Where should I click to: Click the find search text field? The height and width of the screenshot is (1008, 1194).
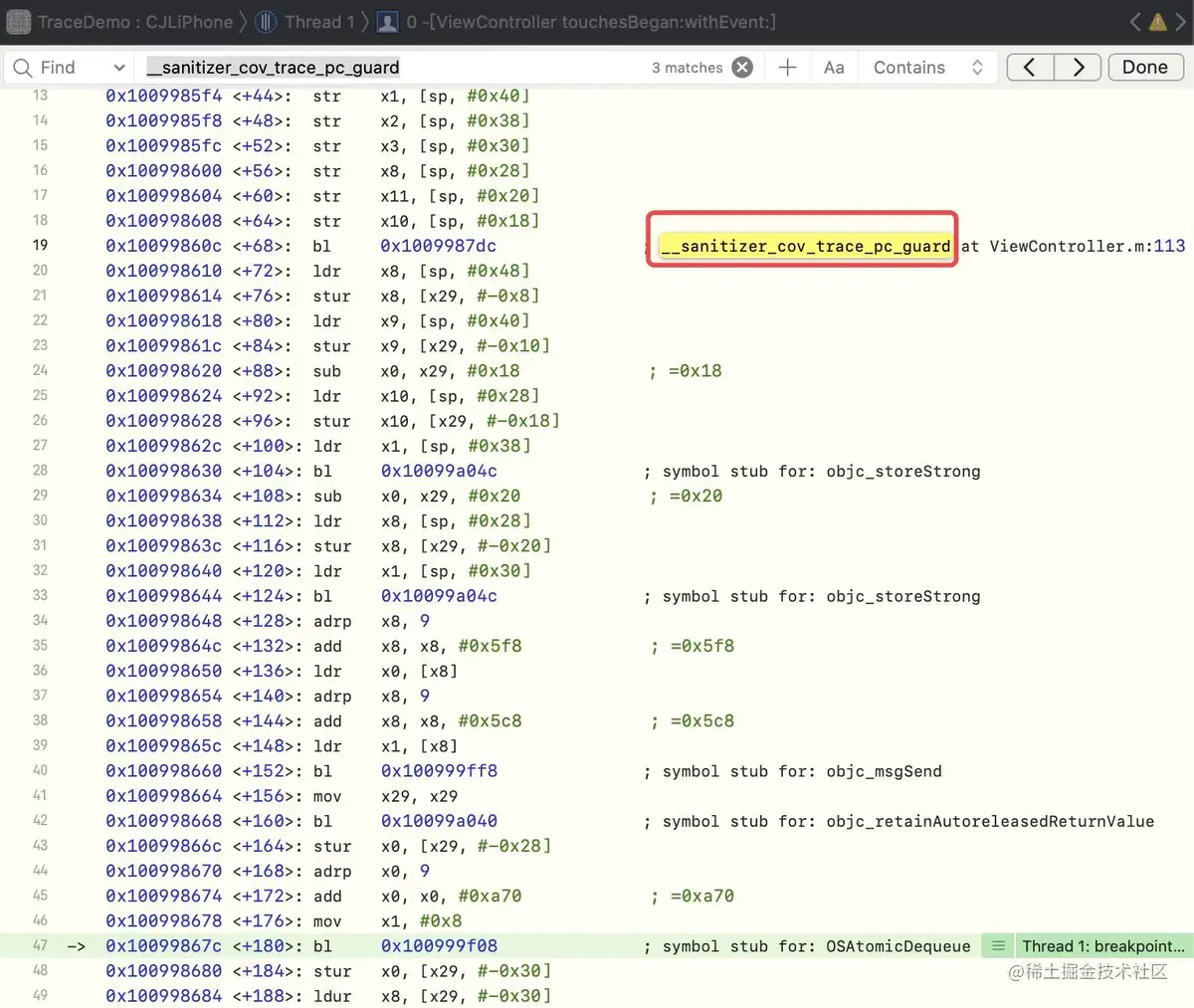pyautogui.click(x=393, y=67)
